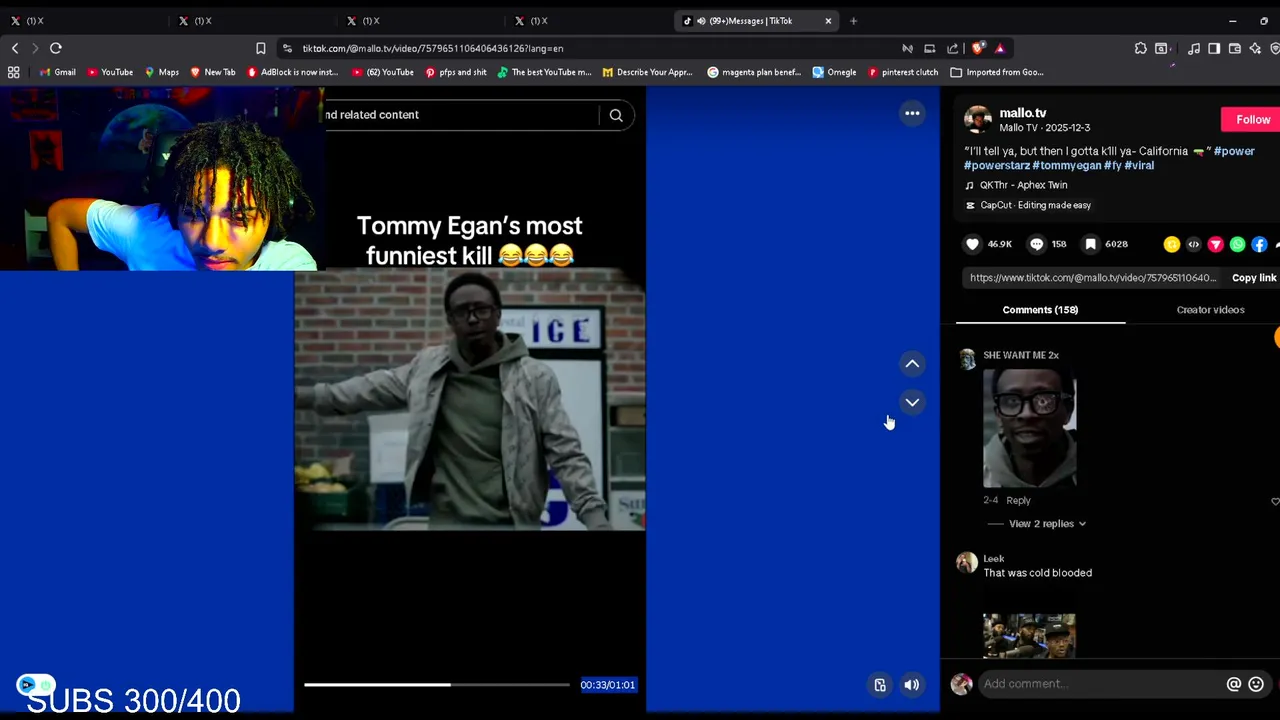1280x720 pixels.
Task: Switch to the first X browser tab
Action: pyautogui.click(x=84, y=21)
